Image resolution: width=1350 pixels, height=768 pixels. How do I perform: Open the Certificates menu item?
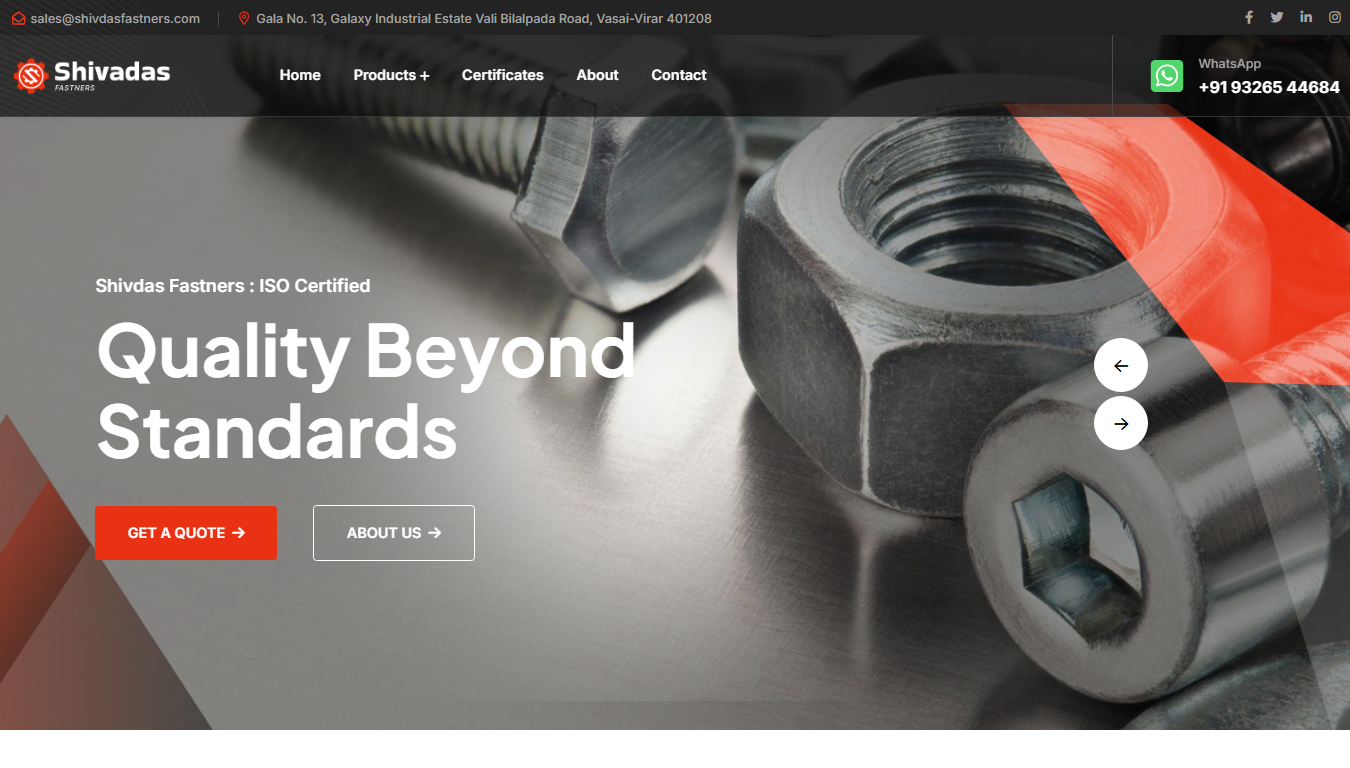point(503,75)
